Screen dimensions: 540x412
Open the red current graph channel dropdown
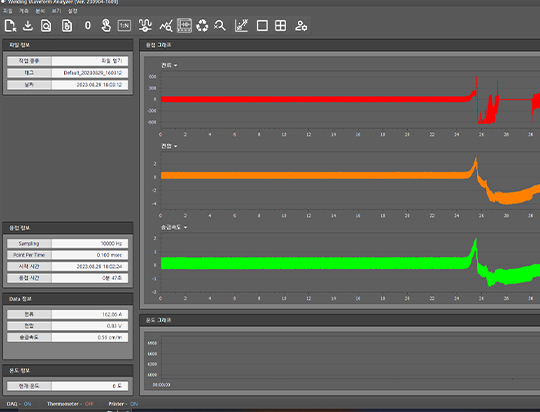click(x=169, y=65)
